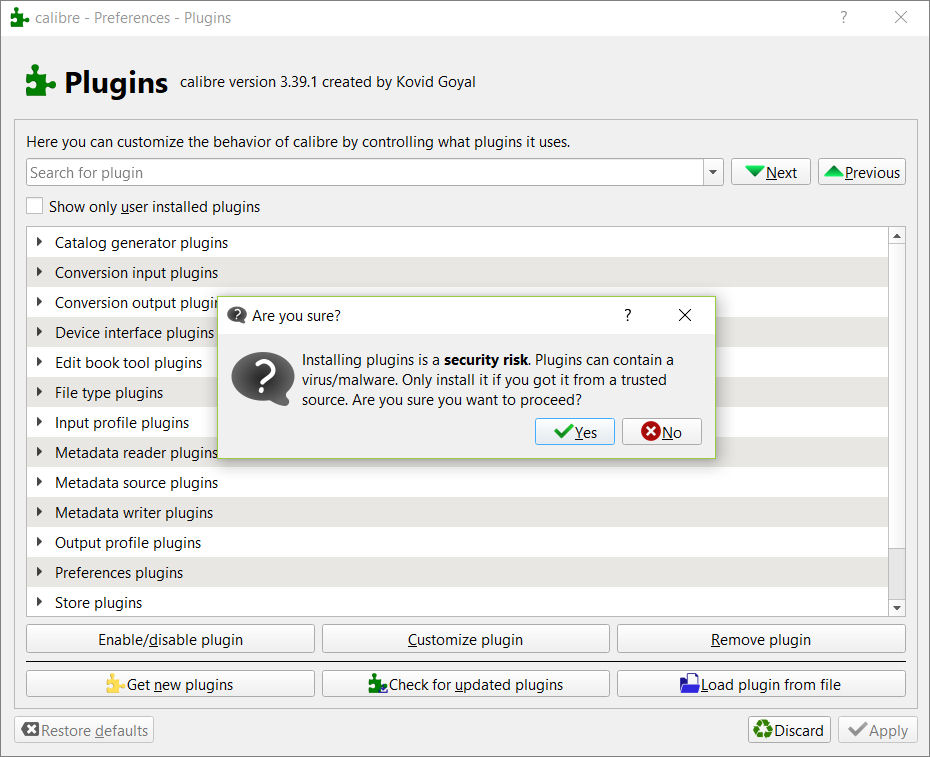Expand Store plugins
This screenshot has width=930, height=757.
(x=39, y=602)
